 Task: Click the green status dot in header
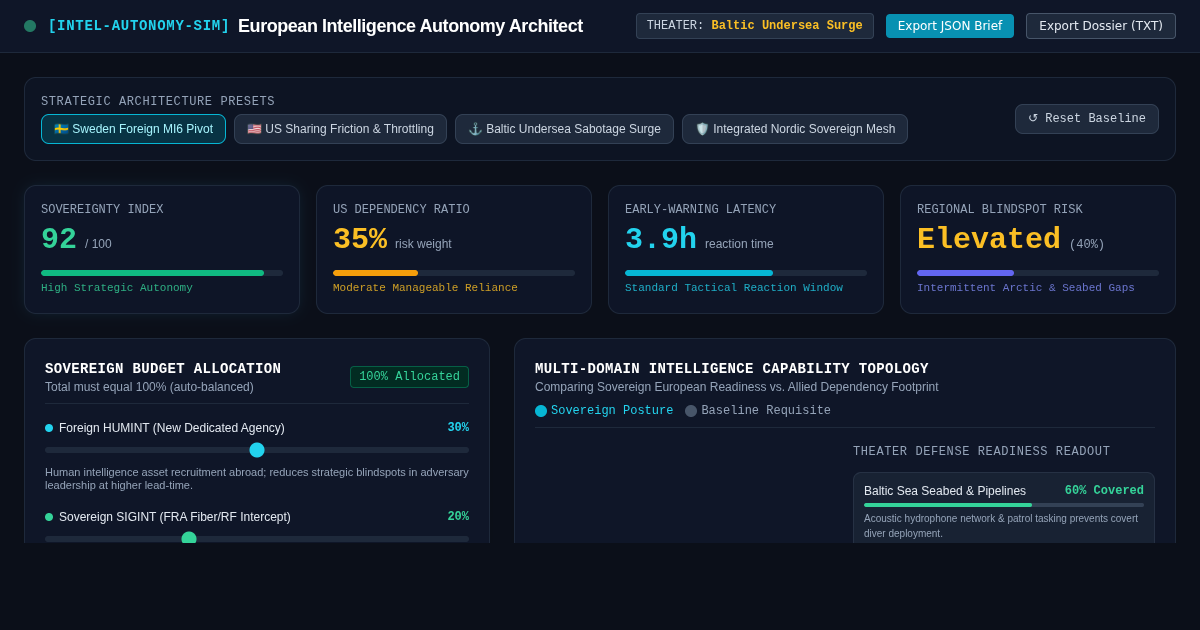(30, 26)
